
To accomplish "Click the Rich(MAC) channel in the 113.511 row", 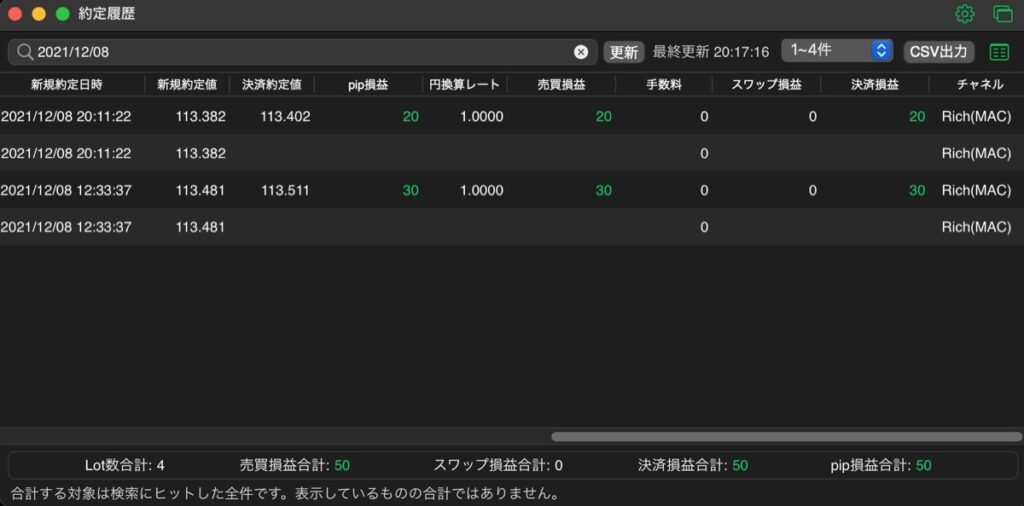I will point(976,191).
